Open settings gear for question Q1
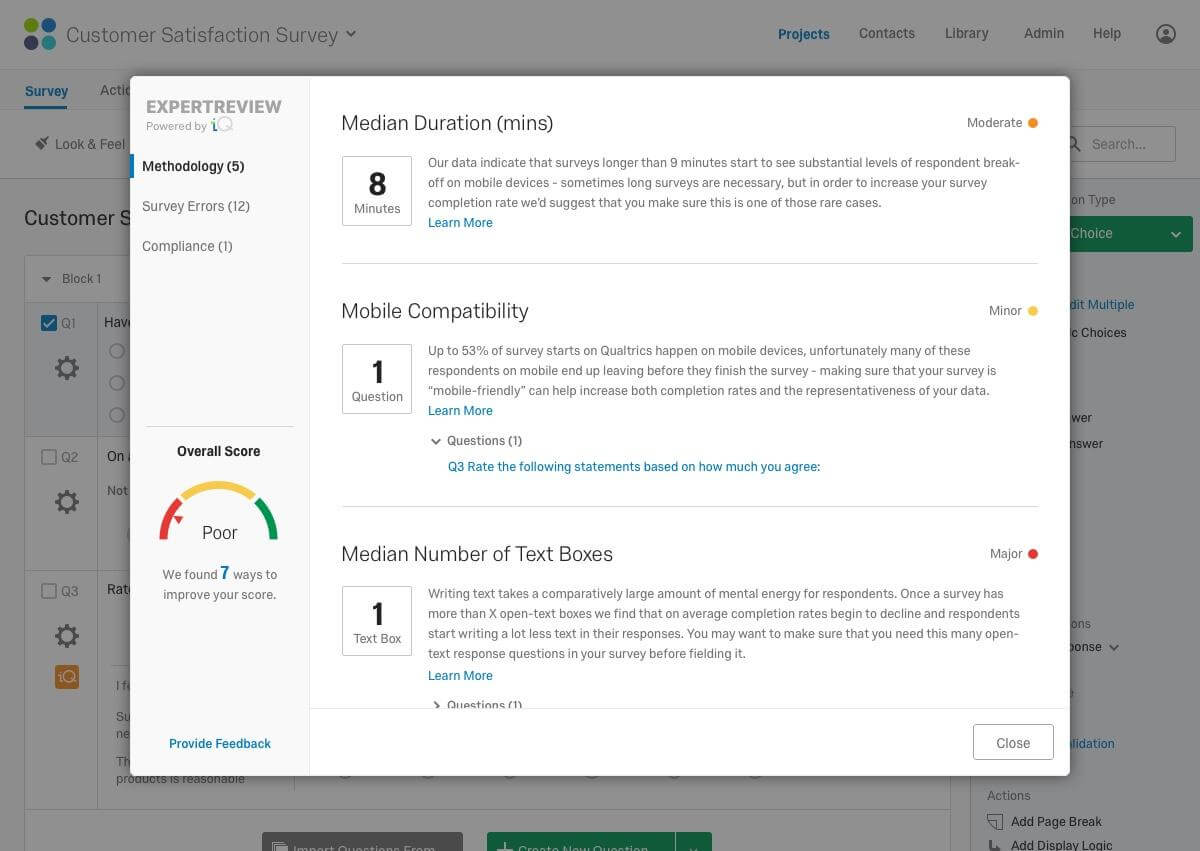The height and width of the screenshot is (851, 1200). tap(67, 368)
